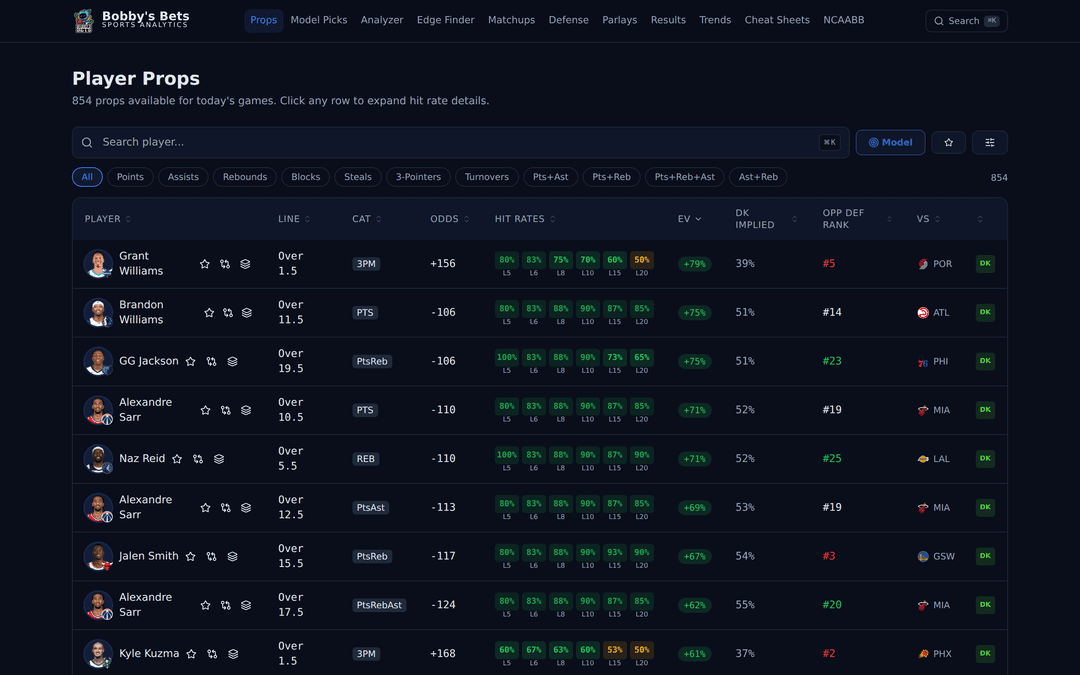1080x675 pixels.
Task: Filter props by Pts+Reb
Action: pos(612,177)
